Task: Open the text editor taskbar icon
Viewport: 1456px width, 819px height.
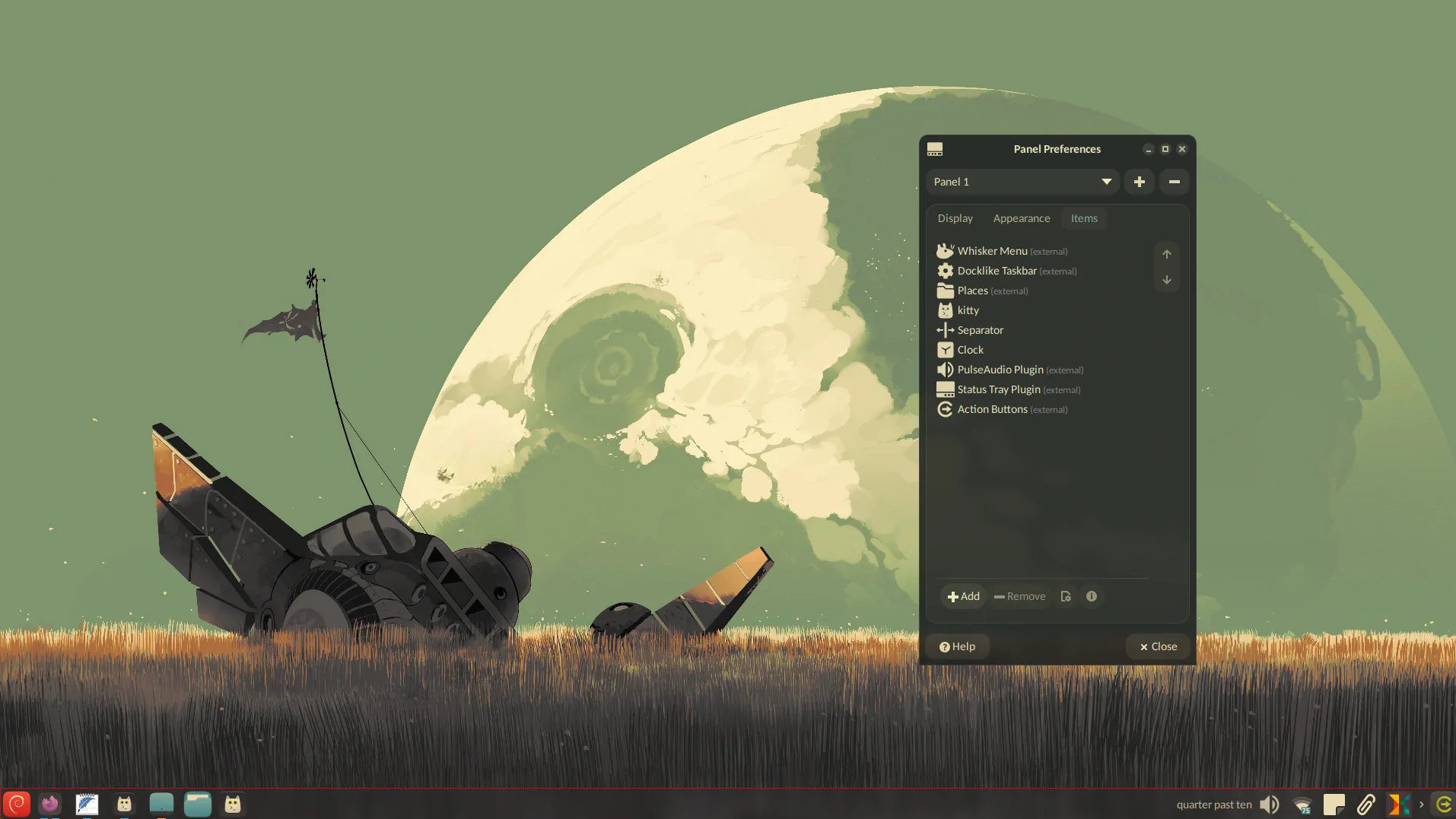Action: click(86, 804)
